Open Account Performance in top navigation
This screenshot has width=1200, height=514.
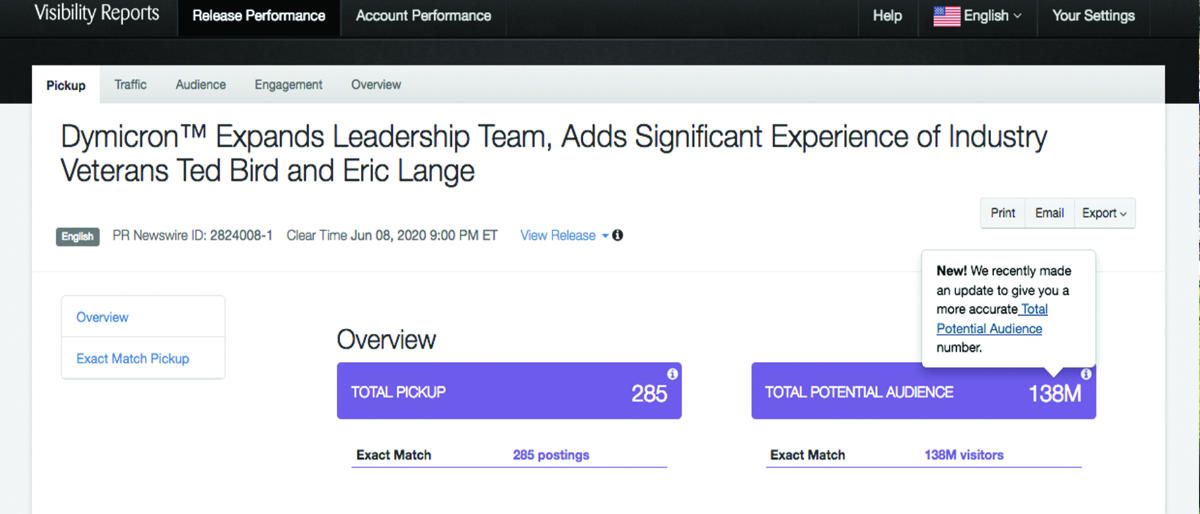pyautogui.click(x=423, y=16)
